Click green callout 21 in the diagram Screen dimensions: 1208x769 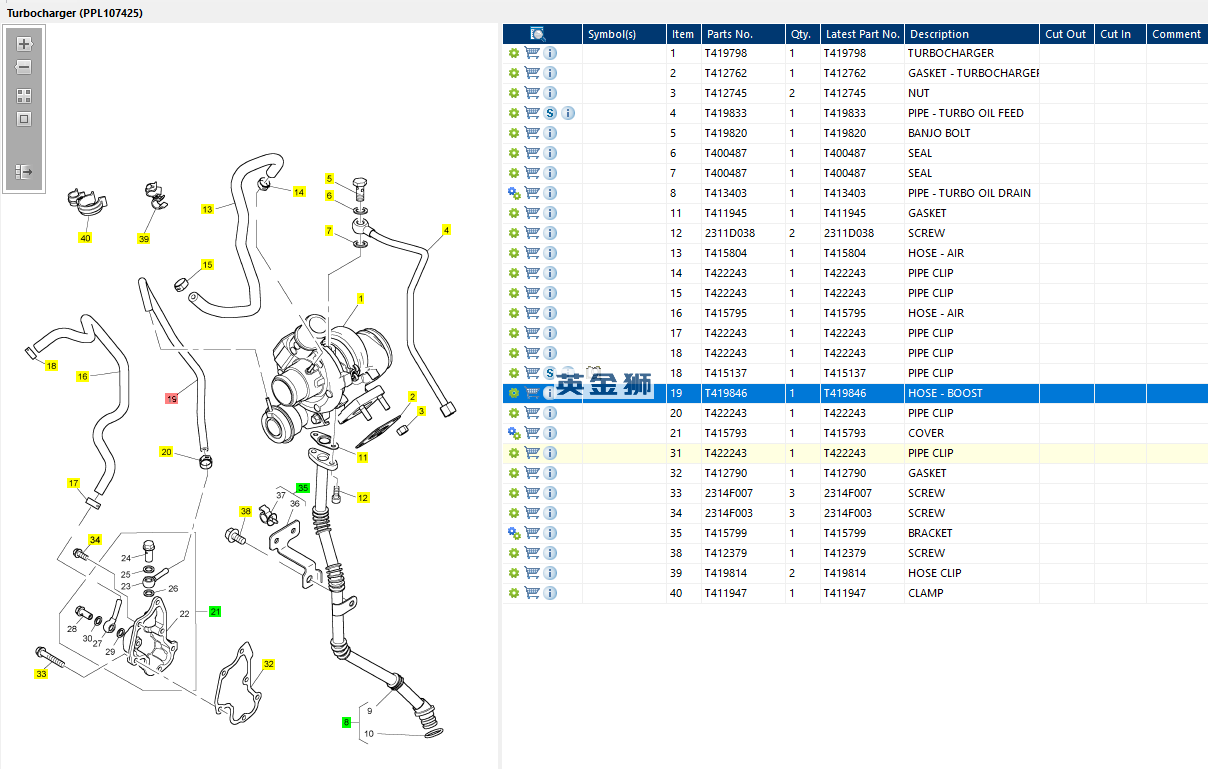215,611
